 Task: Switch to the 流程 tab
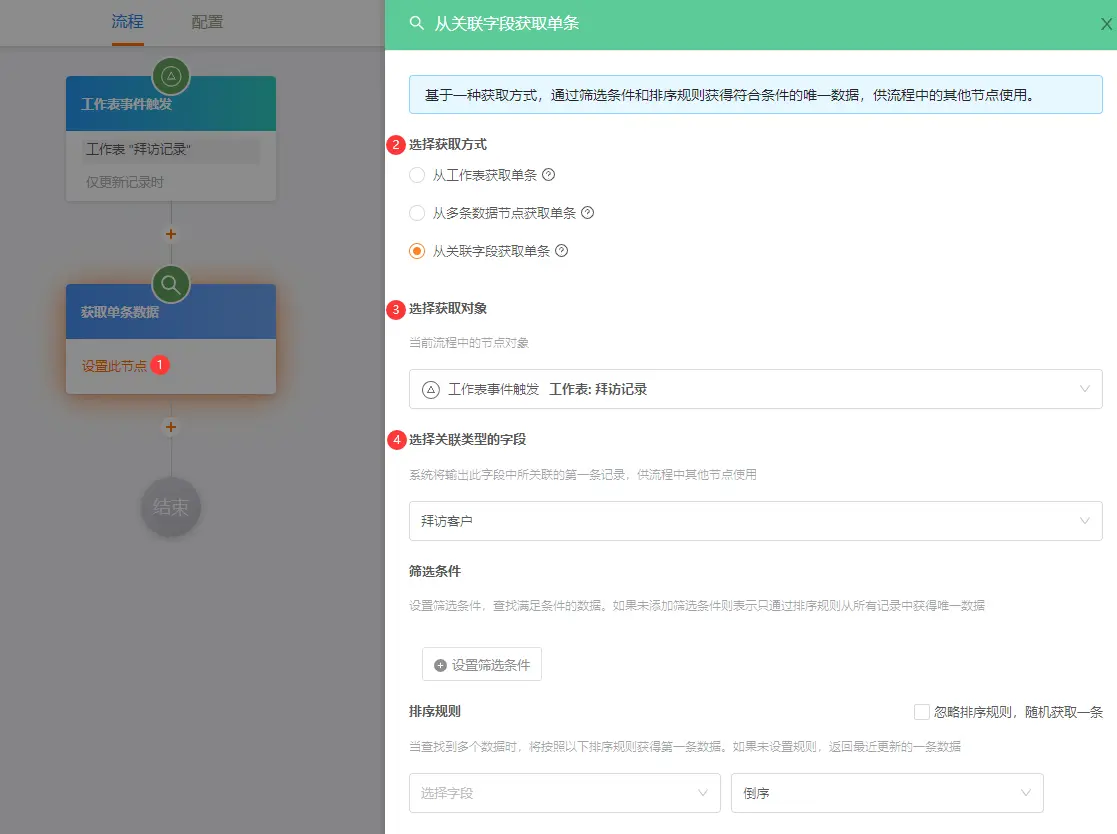pyautogui.click(x=128, y=22)
